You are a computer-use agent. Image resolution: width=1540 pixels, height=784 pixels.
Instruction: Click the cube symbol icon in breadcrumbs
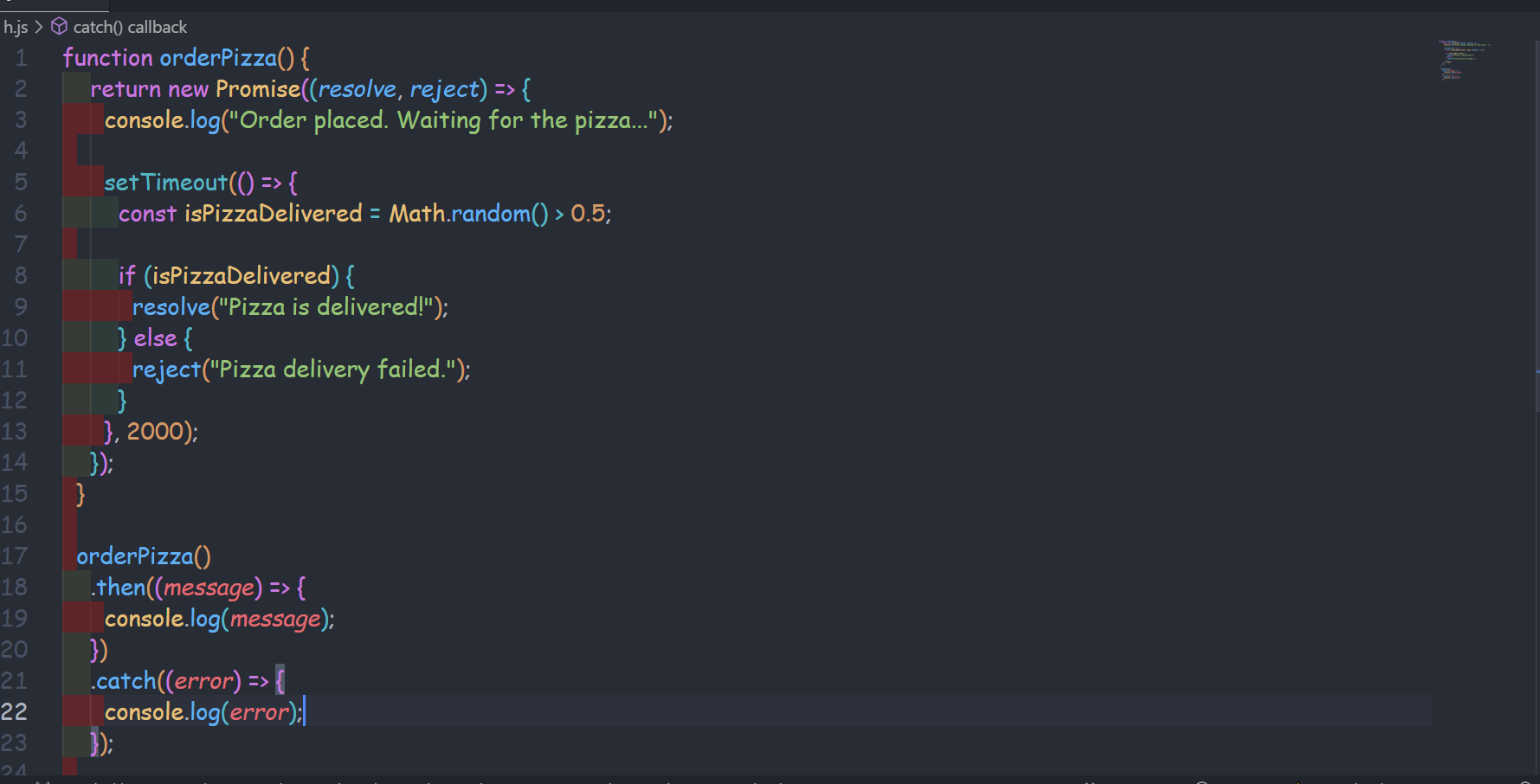click(x=59, y=27)
